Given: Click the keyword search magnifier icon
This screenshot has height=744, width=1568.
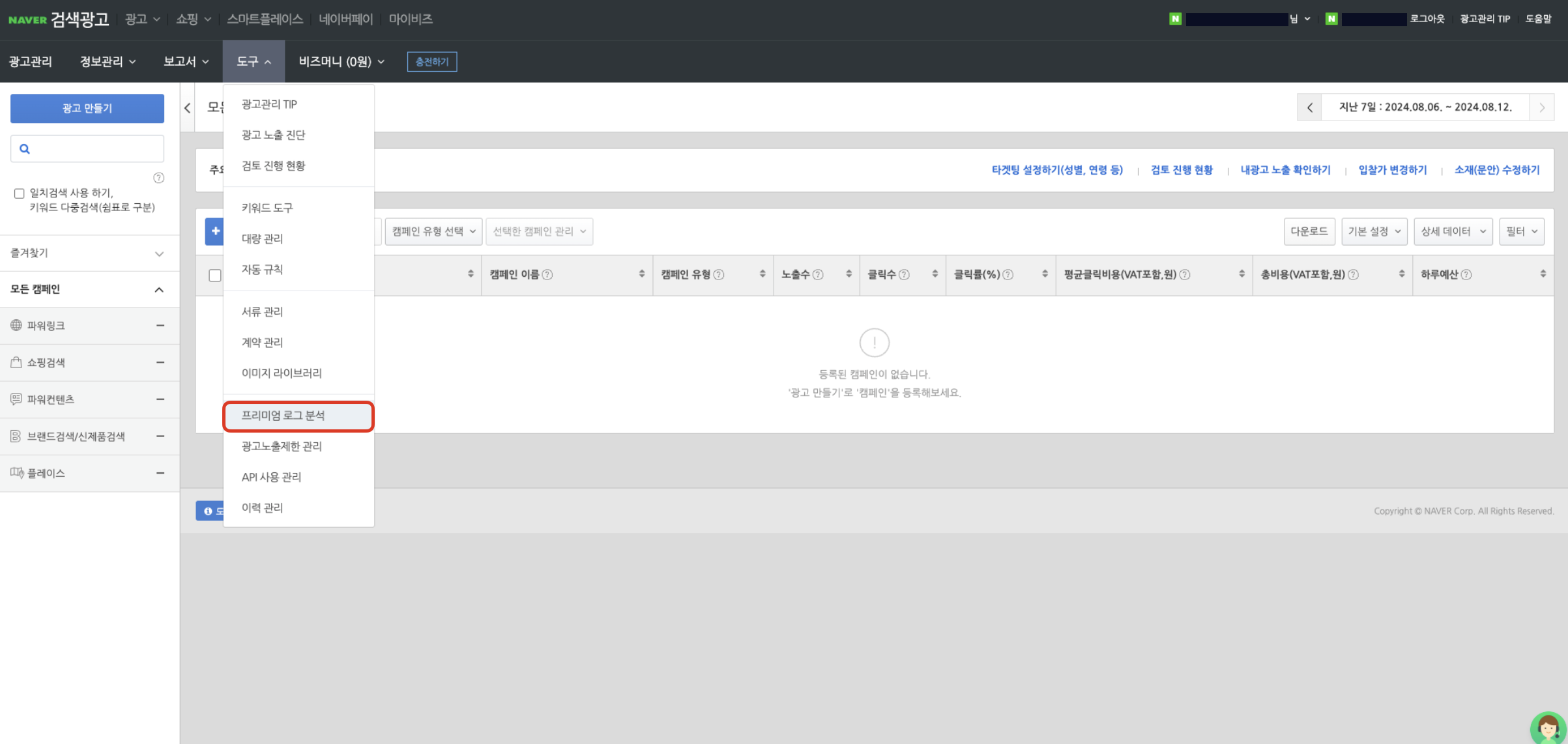Looking at the screenshot, I should pyautogui.click(x=25, y=149).
